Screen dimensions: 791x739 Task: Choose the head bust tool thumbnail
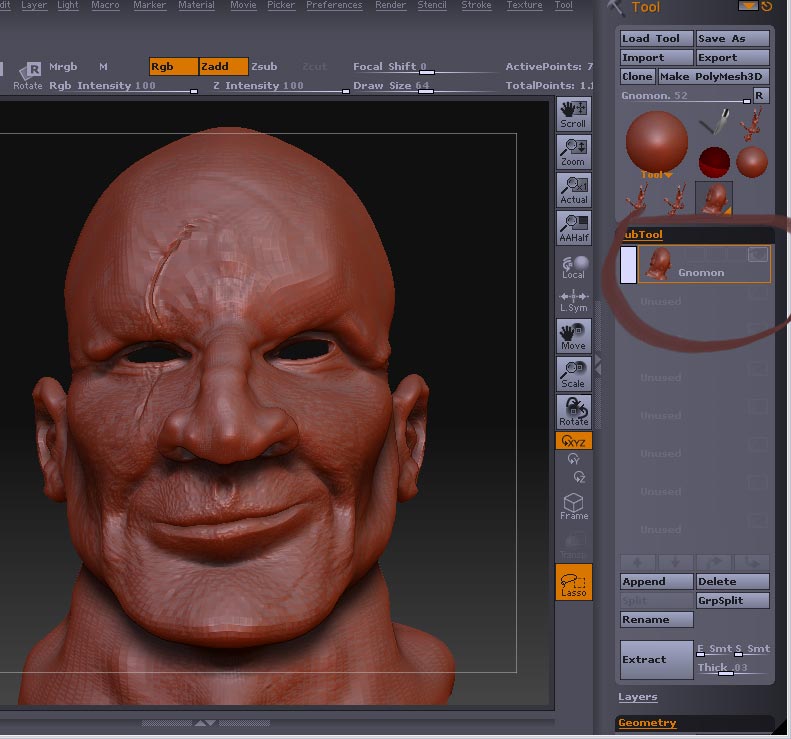coord(713,198)
